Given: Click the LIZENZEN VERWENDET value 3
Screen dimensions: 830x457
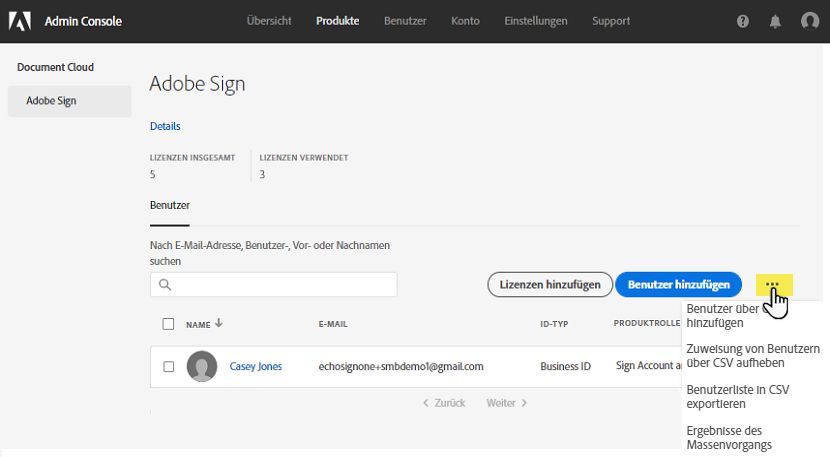Looking at the screenshot, I should point(262,175).
